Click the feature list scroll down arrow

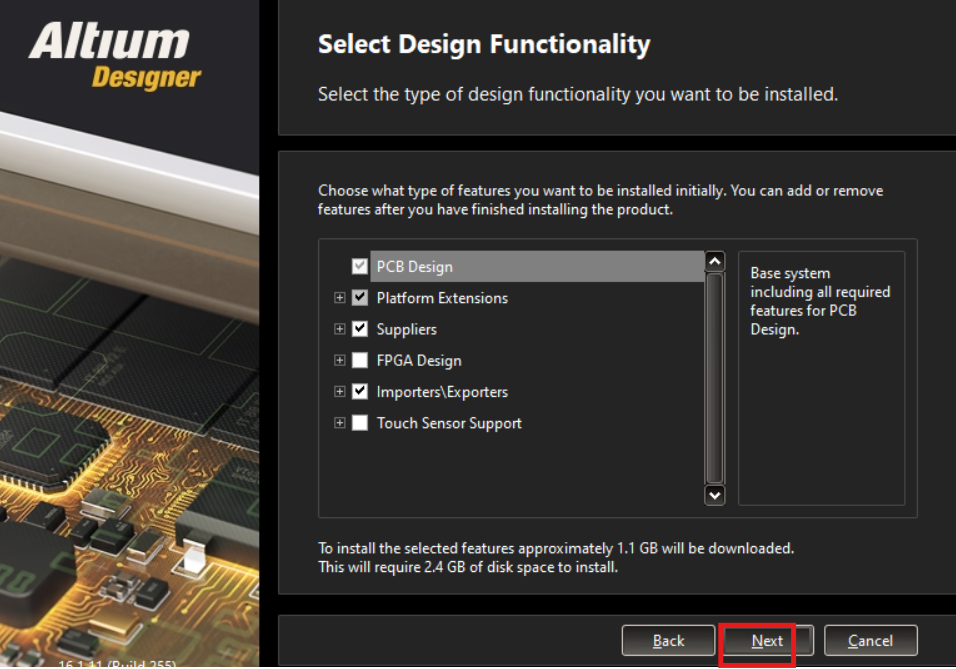click(715, 495)
